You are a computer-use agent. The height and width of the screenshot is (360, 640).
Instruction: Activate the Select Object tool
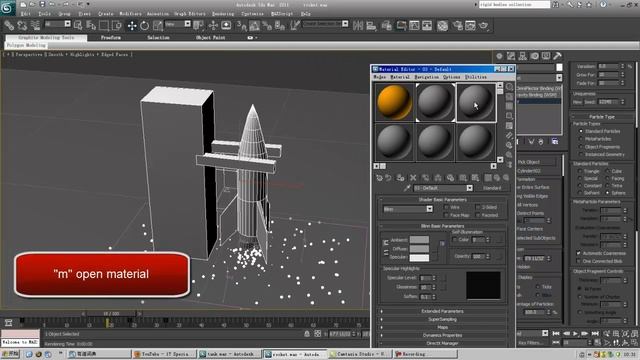(x=78, y=26)
